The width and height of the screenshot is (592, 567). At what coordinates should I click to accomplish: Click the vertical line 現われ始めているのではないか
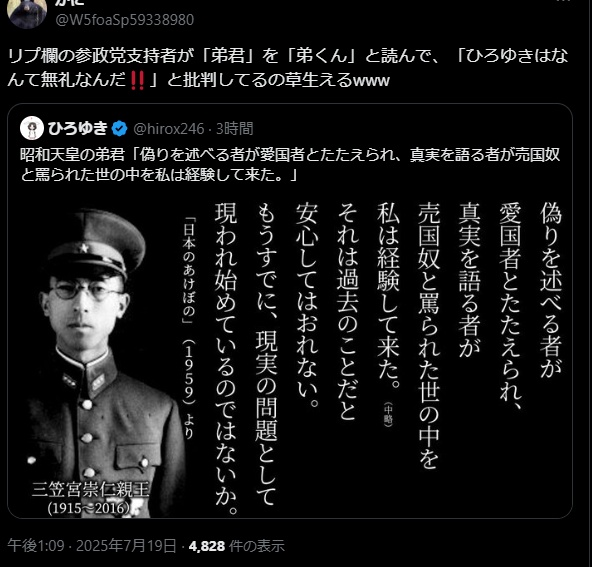click(x=227, y=359)
